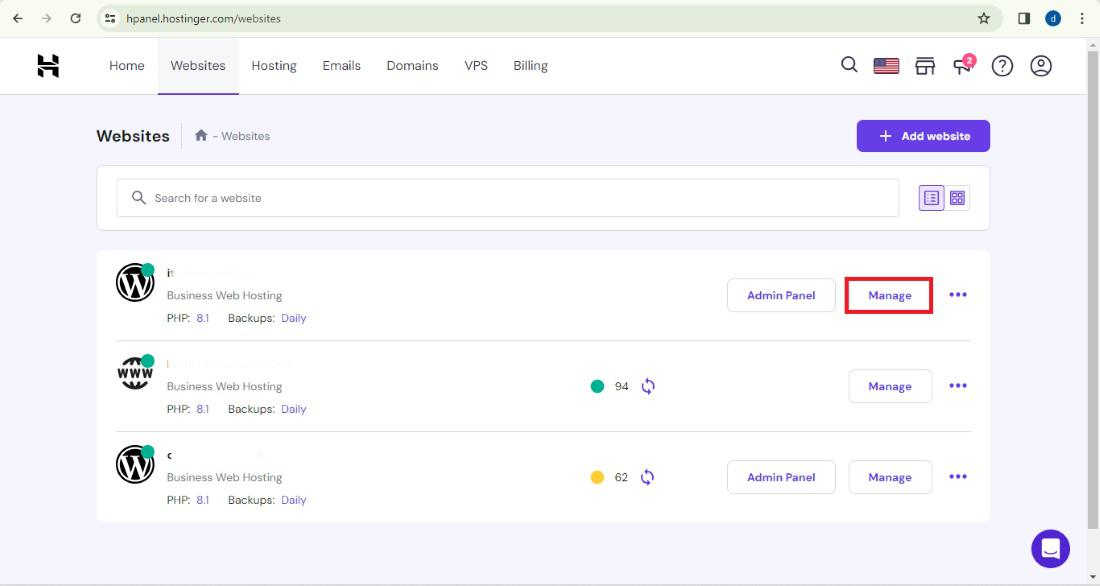1100x586 pixels.
Task: Open the live chat support bubble
Action: tap(1050, 548)
